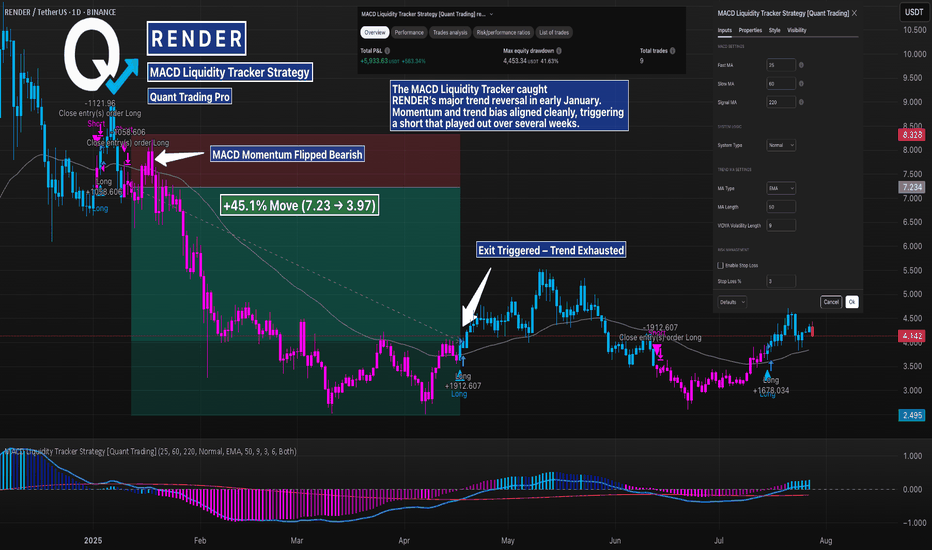The width and height of the screenshot is (932, 550).
Task: Click the Ok button
Action: pyautogui.click(x=852, y=302)
